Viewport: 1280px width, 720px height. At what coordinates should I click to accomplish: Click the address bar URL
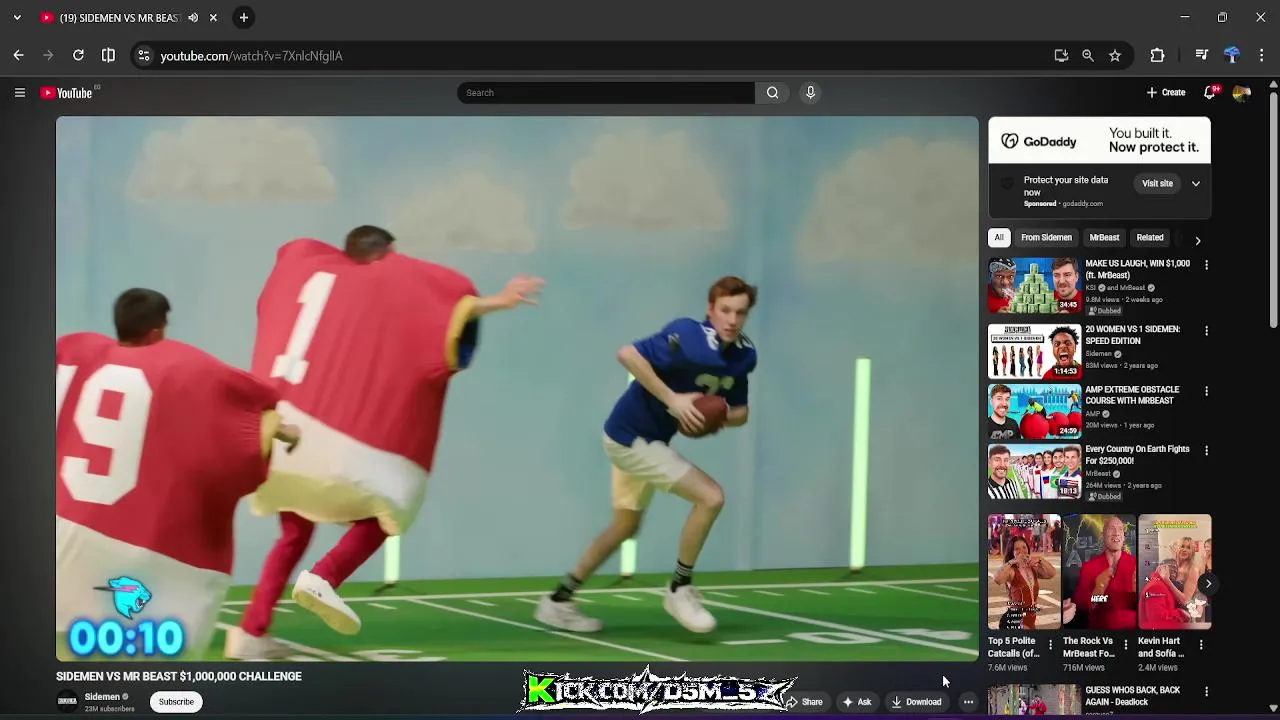251,56
